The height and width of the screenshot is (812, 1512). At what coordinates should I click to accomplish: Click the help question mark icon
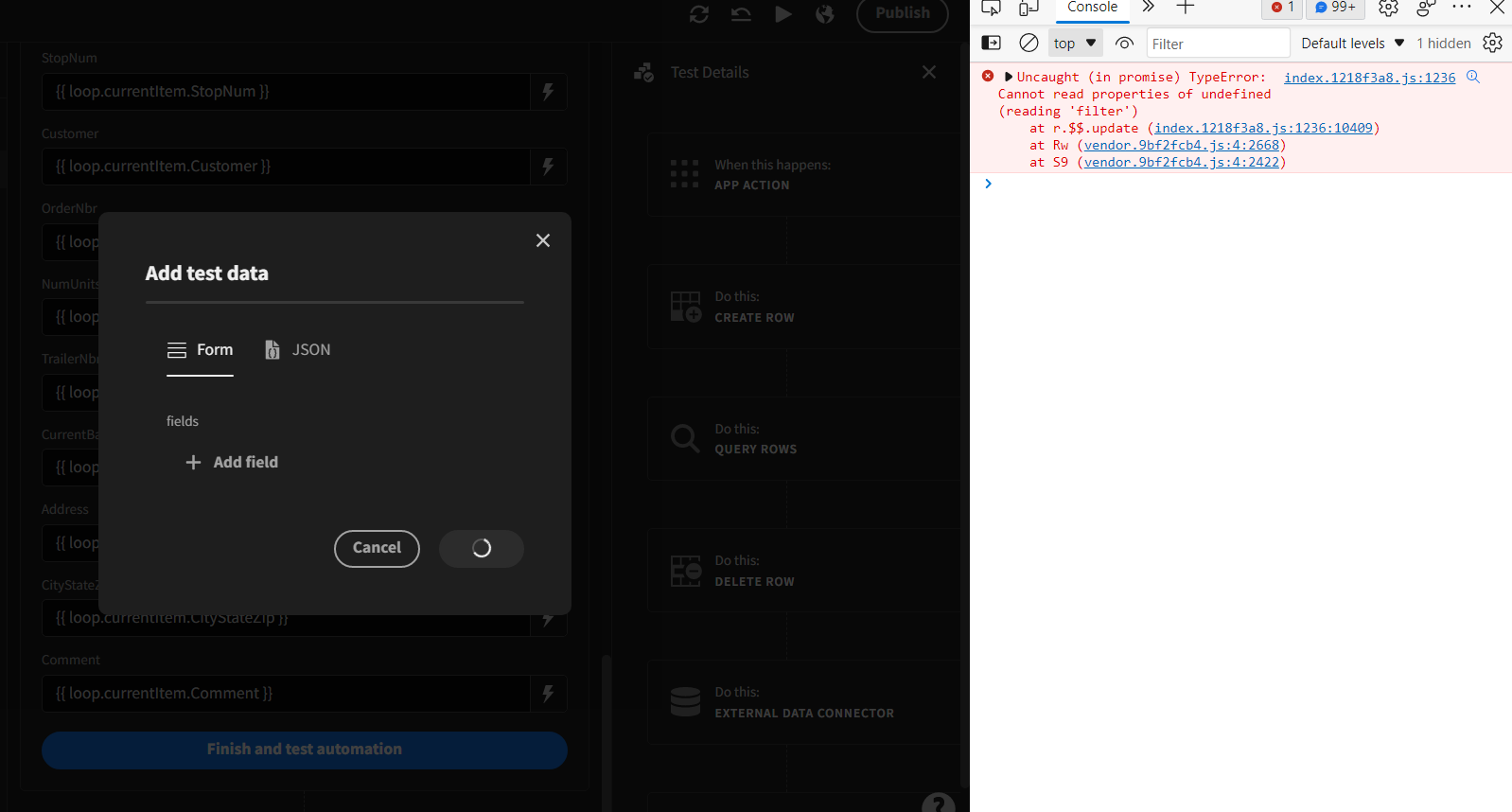[x=939, y=803]
